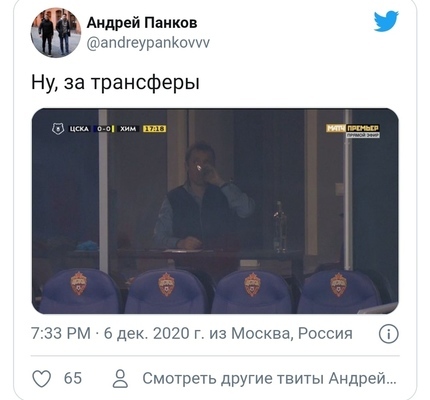
Task: Click the person silhouette icon
Action: (120, 378)
